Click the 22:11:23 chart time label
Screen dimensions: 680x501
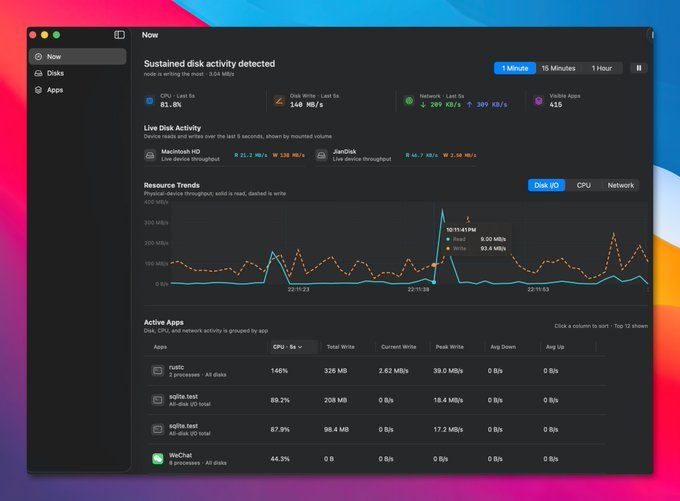tap(298, 289)
